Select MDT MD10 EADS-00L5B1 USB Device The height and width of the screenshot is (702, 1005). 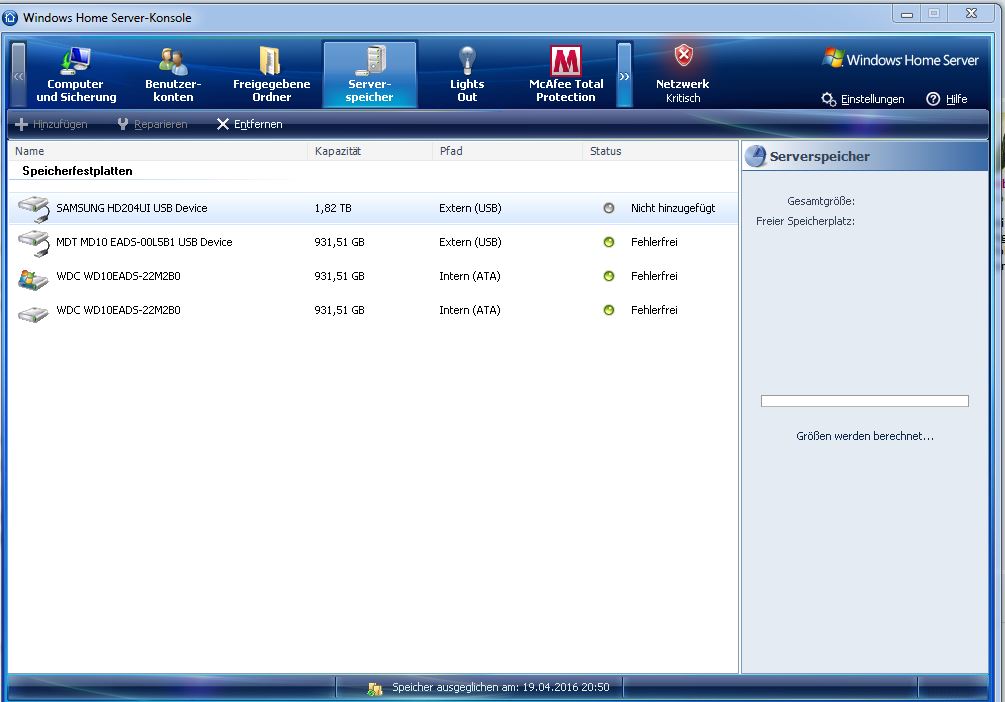[373, 242]
